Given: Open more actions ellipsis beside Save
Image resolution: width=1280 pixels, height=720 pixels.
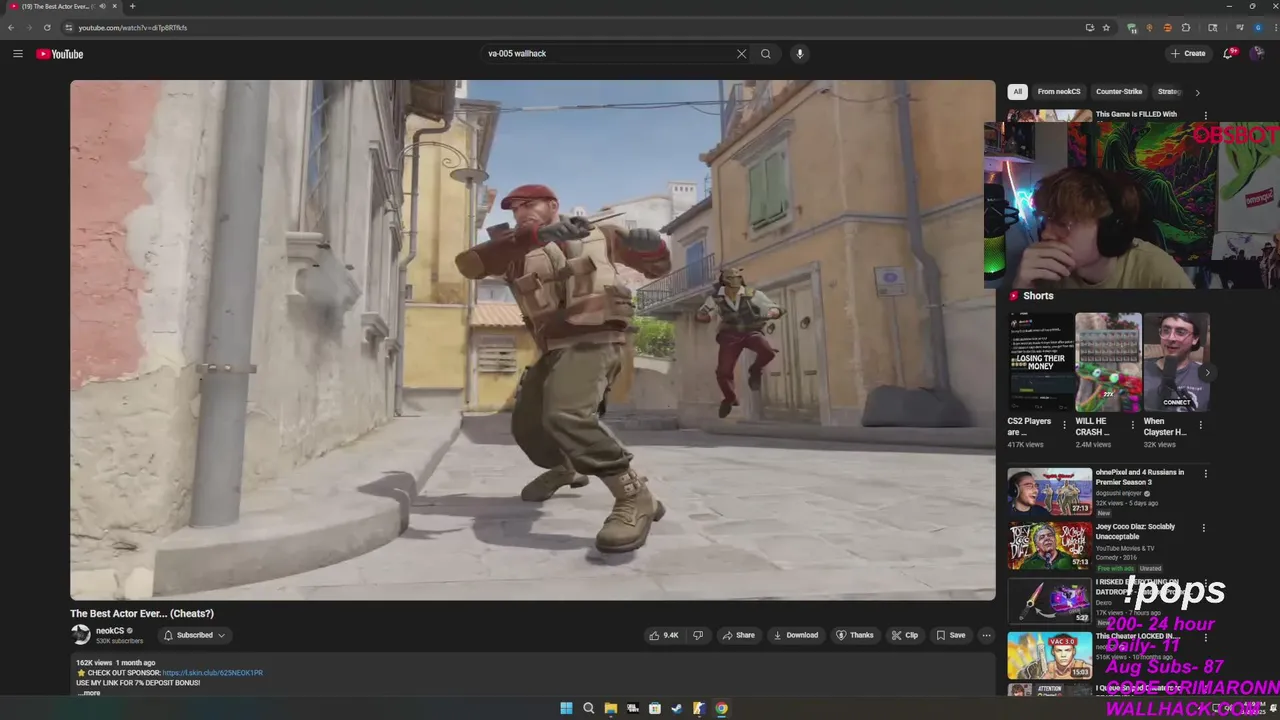Looking at the screenshot, I should 986,635.
